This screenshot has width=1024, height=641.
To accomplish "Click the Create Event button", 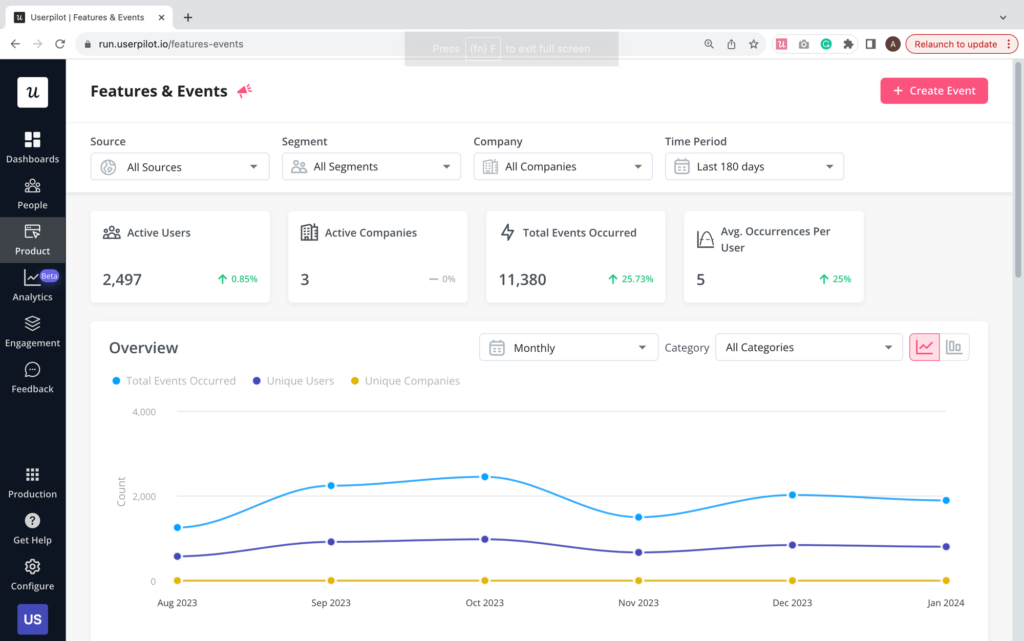I will coord(933,90).
